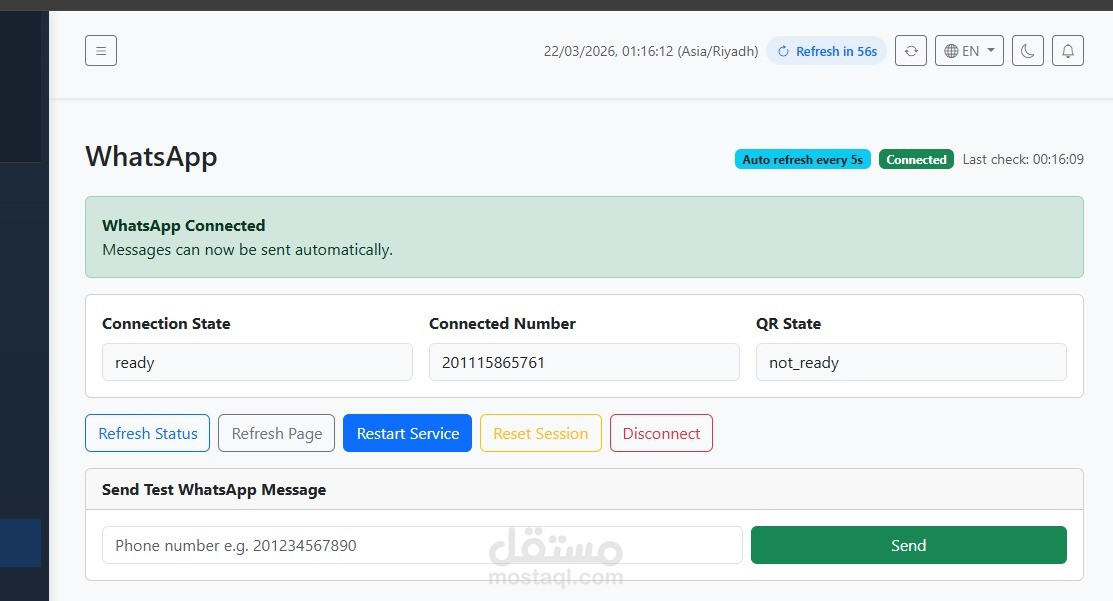Click the green Connected status badge
Image resolution: width=1113 pixels, height=601 pixels.
pos(916,160)
